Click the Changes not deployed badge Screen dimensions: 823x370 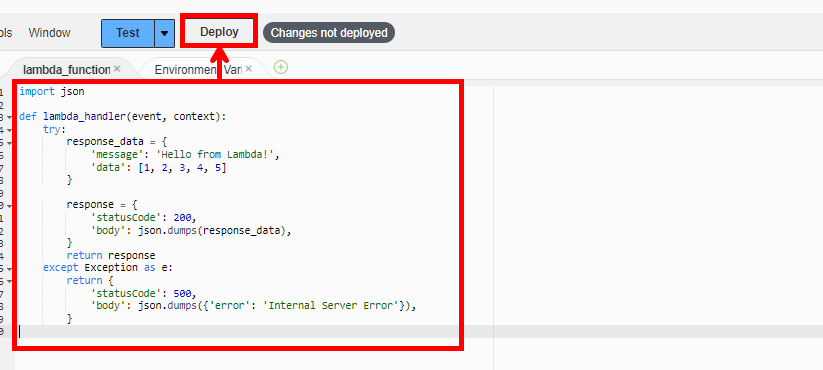tap(329, 33)
